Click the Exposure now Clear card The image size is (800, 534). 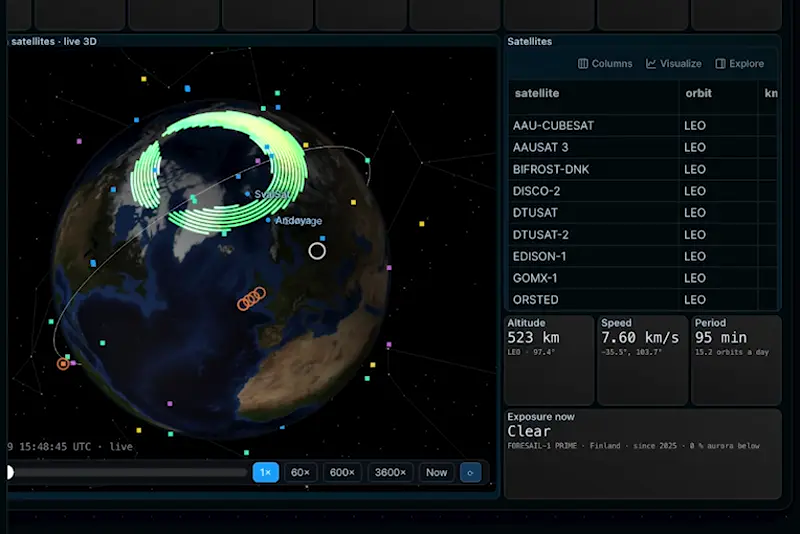[x=643, y=454]
